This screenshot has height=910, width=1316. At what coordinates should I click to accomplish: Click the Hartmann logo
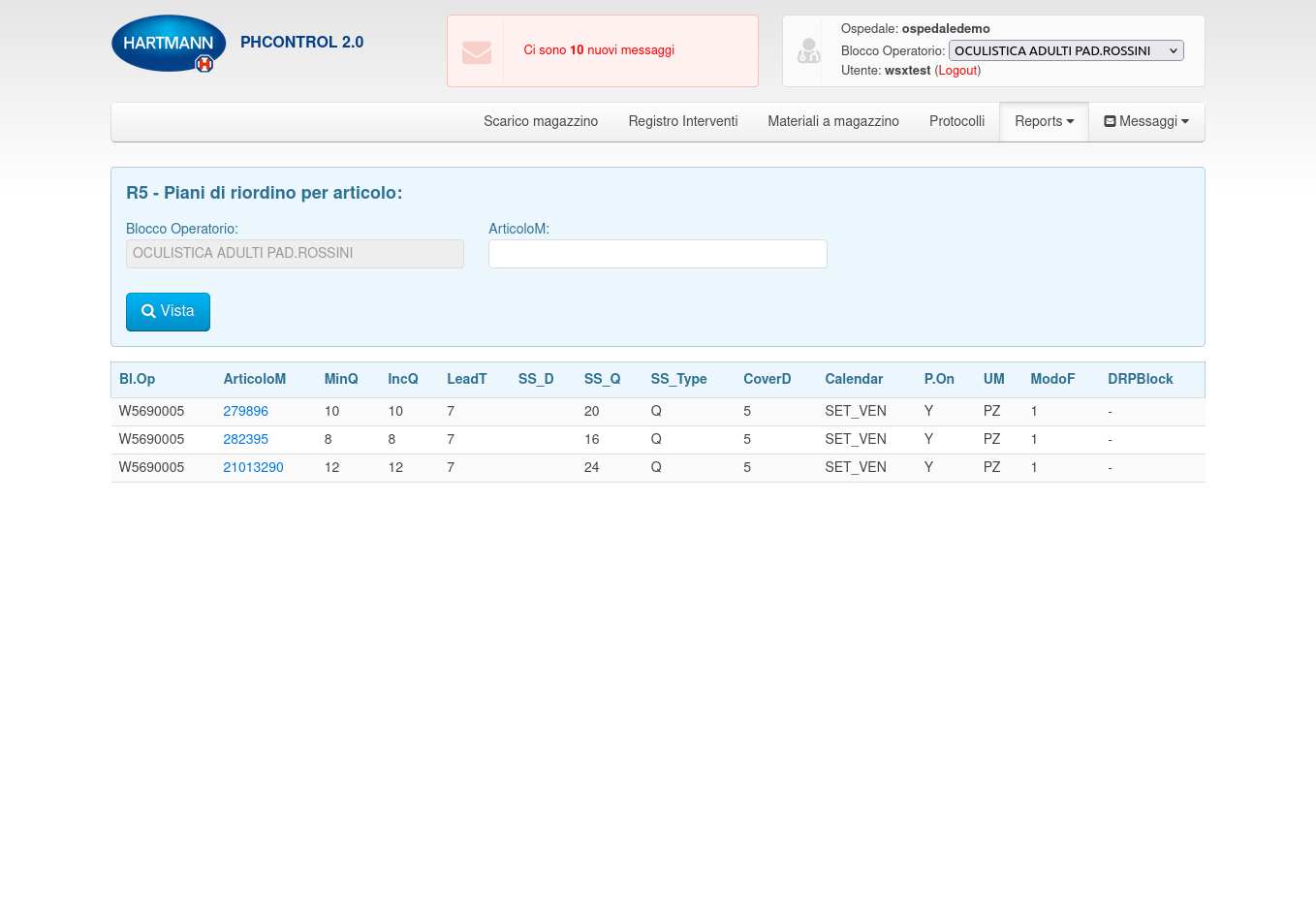[169, 44]
